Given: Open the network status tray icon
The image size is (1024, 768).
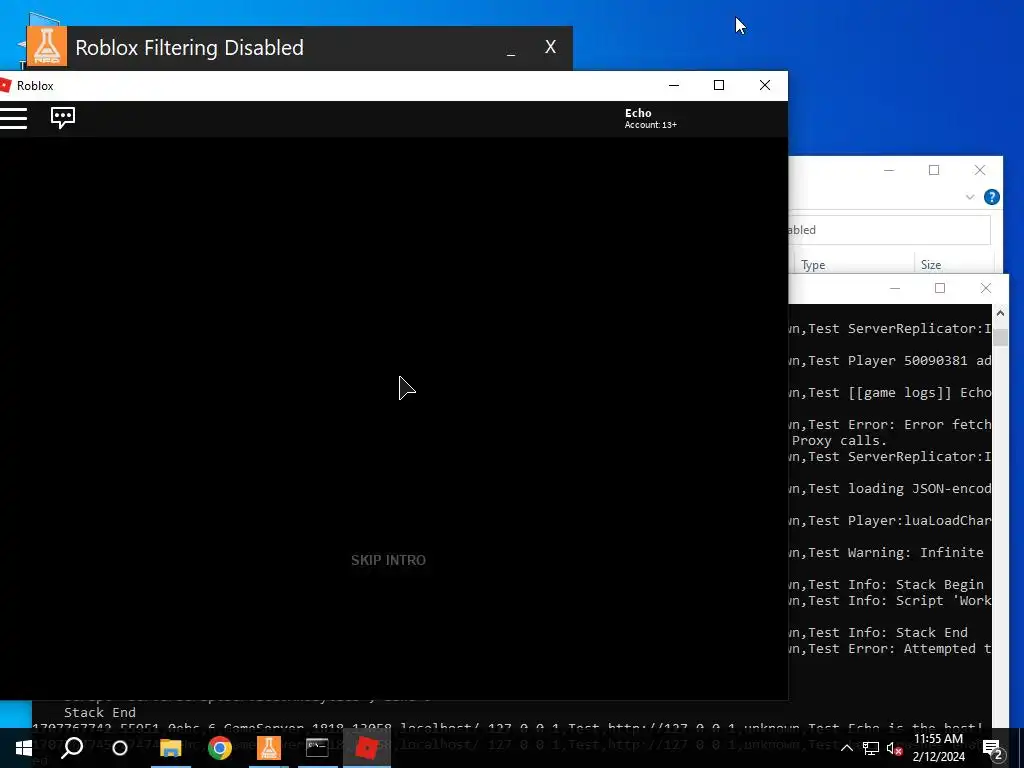Looking at the screenshot, I should [871, 748].
